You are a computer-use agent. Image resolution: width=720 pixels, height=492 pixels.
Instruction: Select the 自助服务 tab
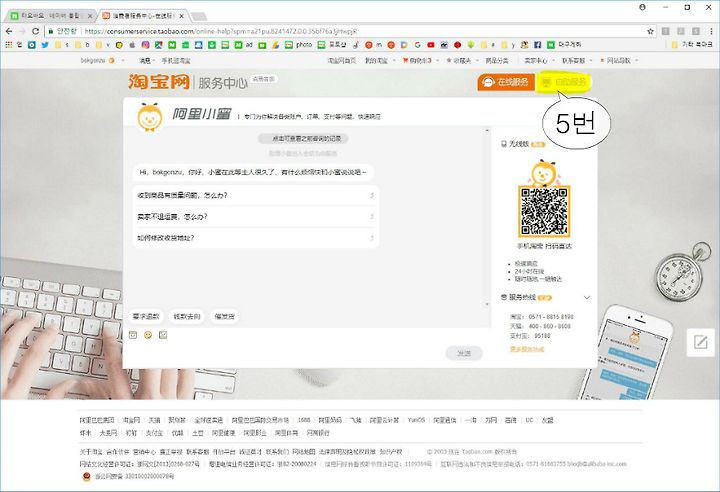click(x=564, y=82)
